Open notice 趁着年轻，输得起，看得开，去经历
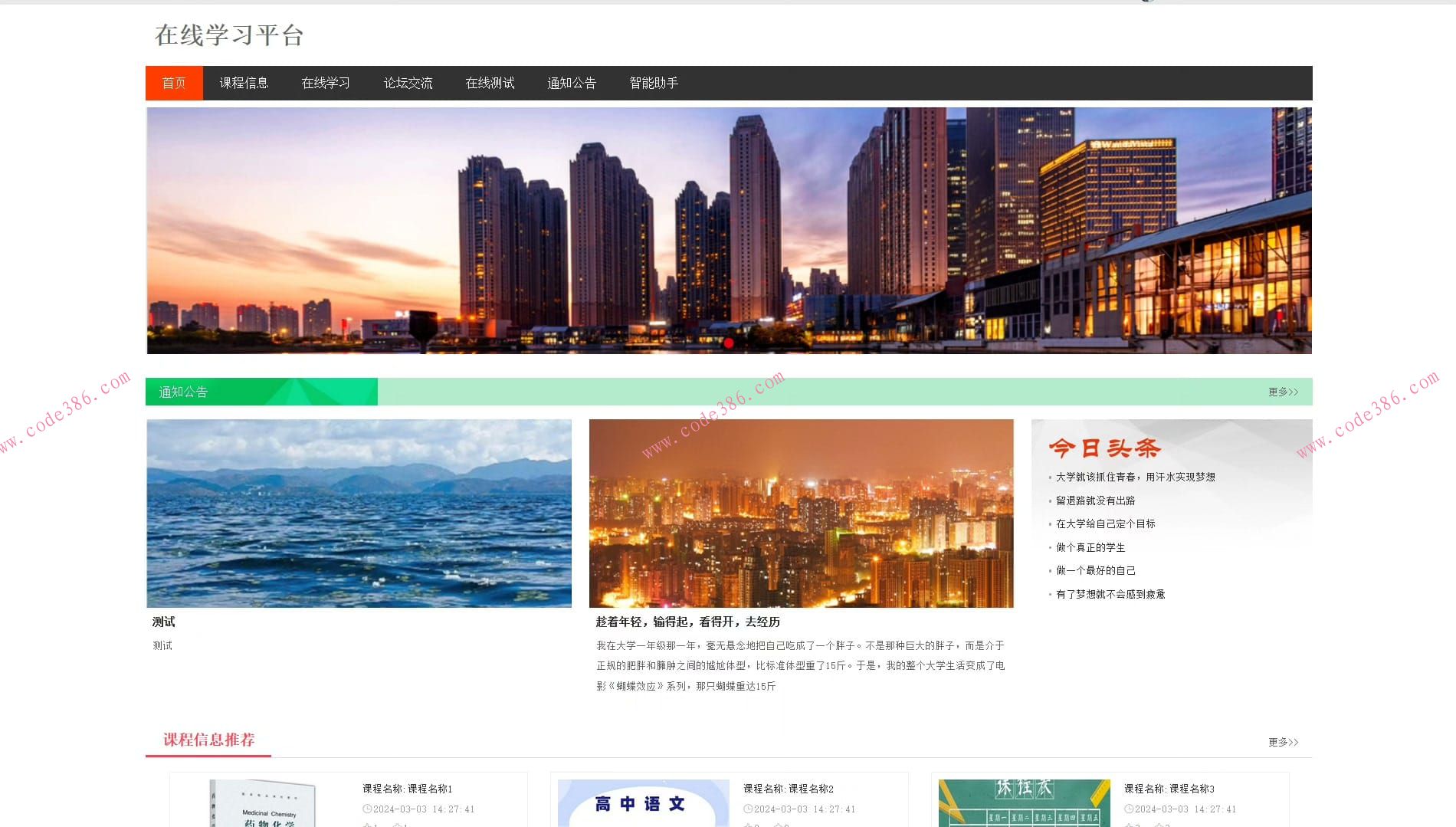Screen dimensions: 1456x827 (x=687, y=622)
